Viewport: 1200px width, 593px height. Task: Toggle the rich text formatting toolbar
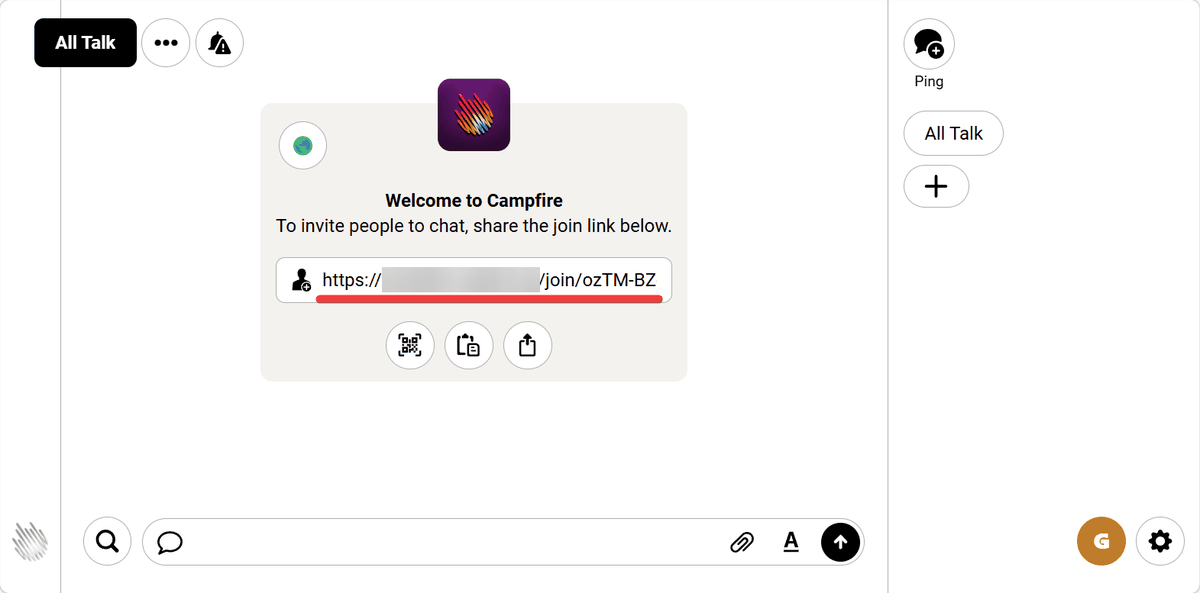tap(791, 542)
